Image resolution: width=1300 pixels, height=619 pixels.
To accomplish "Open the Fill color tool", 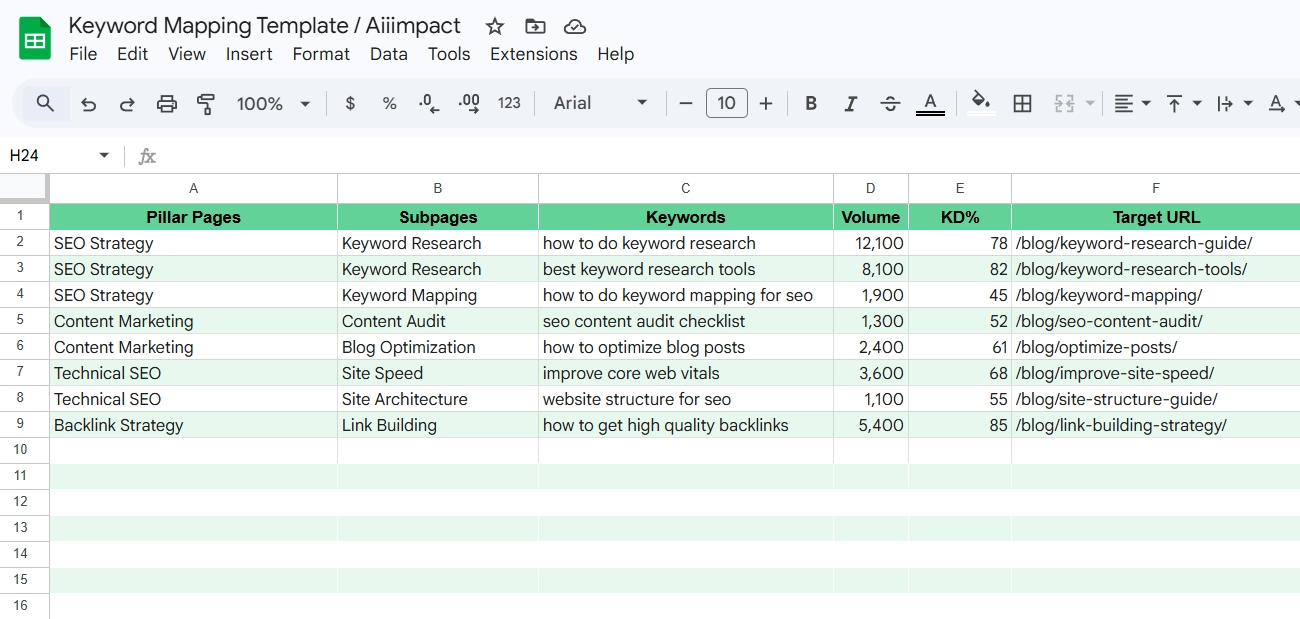I will [x=980, y=103].
